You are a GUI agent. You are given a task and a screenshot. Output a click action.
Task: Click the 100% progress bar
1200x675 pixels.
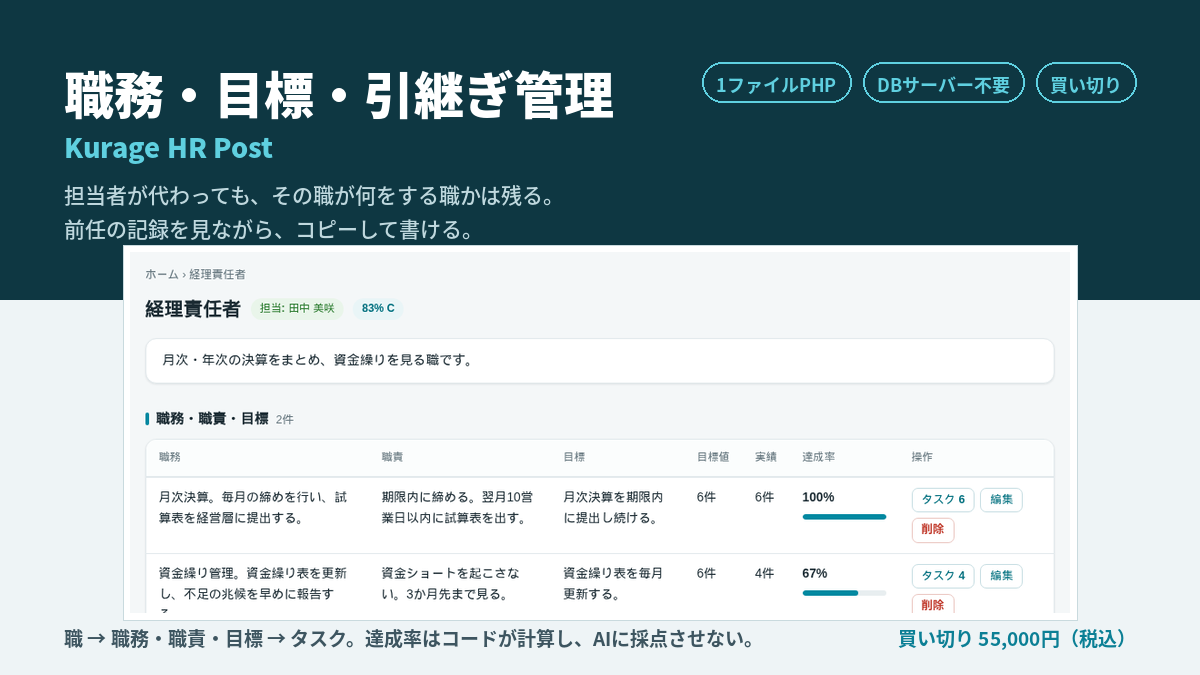click(844, 517)
